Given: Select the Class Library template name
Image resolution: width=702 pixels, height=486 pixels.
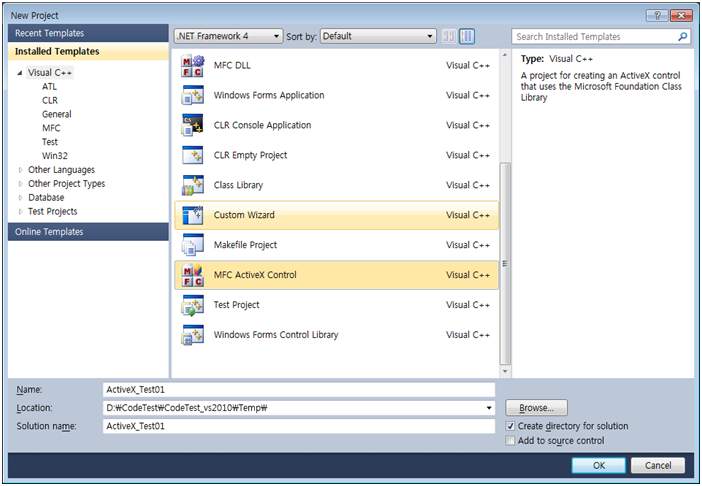Looking at the screenshot, I should 238,185.
